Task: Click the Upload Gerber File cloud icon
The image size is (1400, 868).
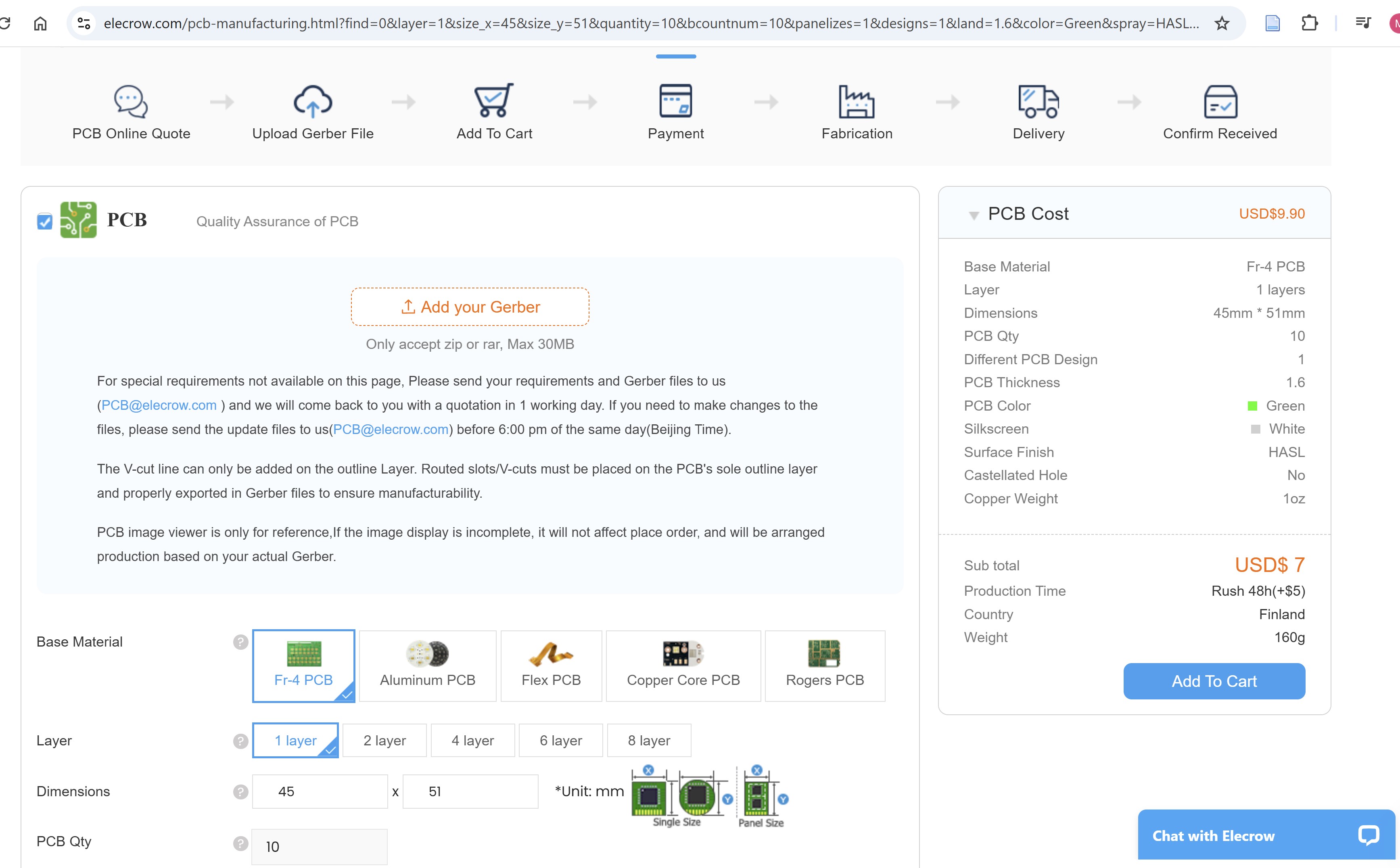Action: (x=312, y=102)
